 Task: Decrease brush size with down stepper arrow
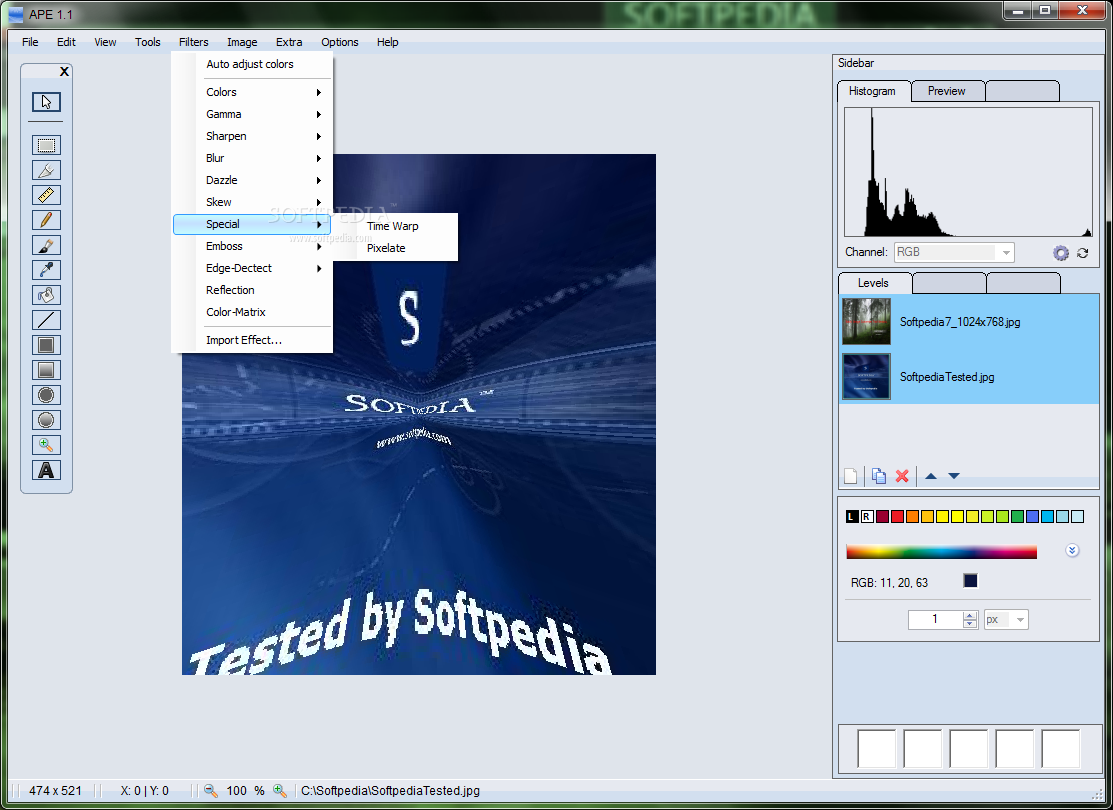coord(970,624)
